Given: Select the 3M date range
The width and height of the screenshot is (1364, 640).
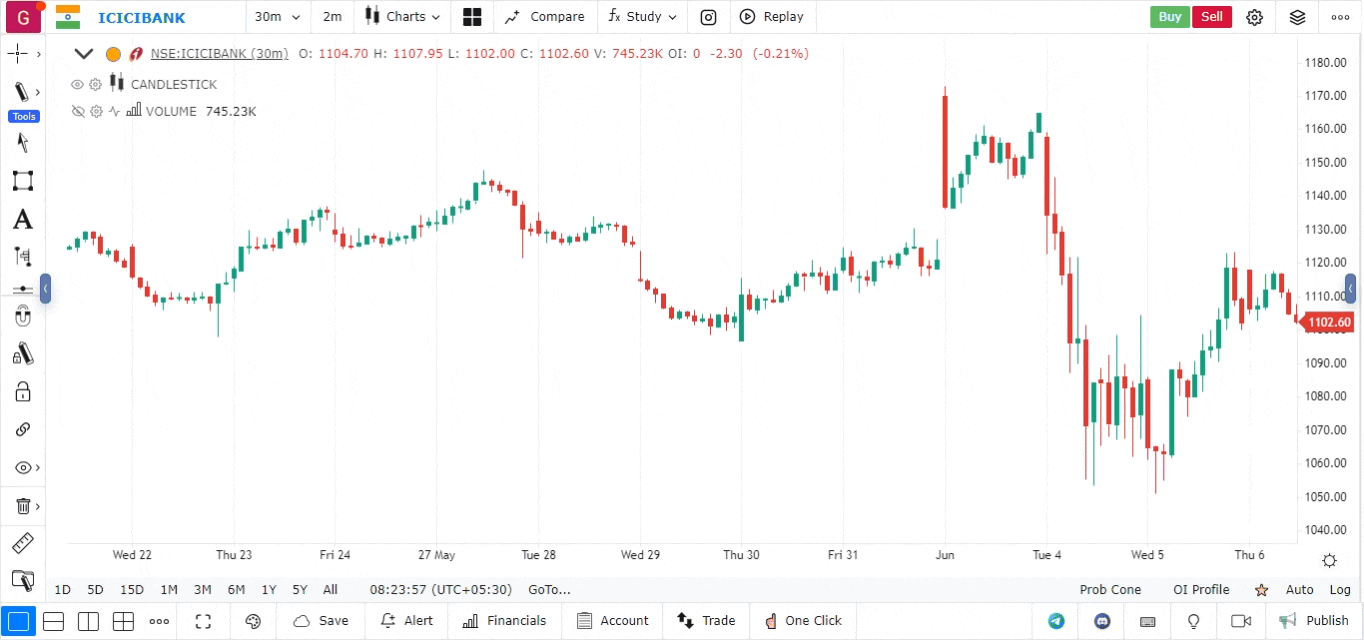Looking at the screenshot, I should click(202, 590).
